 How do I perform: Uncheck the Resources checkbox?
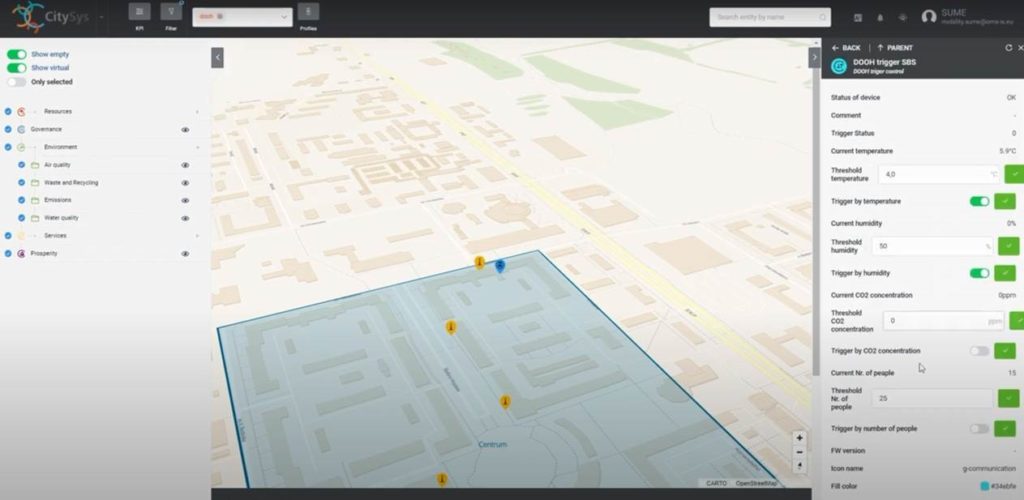[x=8, y=112]
